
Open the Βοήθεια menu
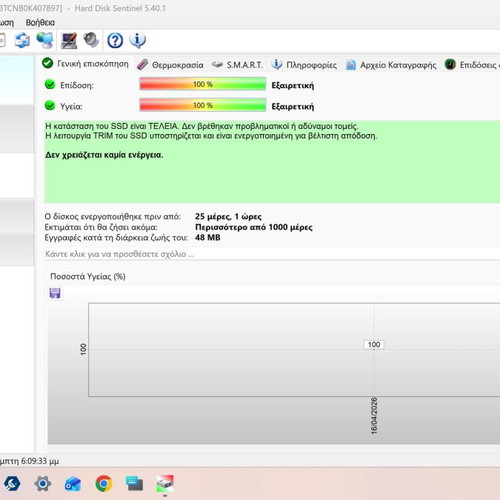coord(40,22)
